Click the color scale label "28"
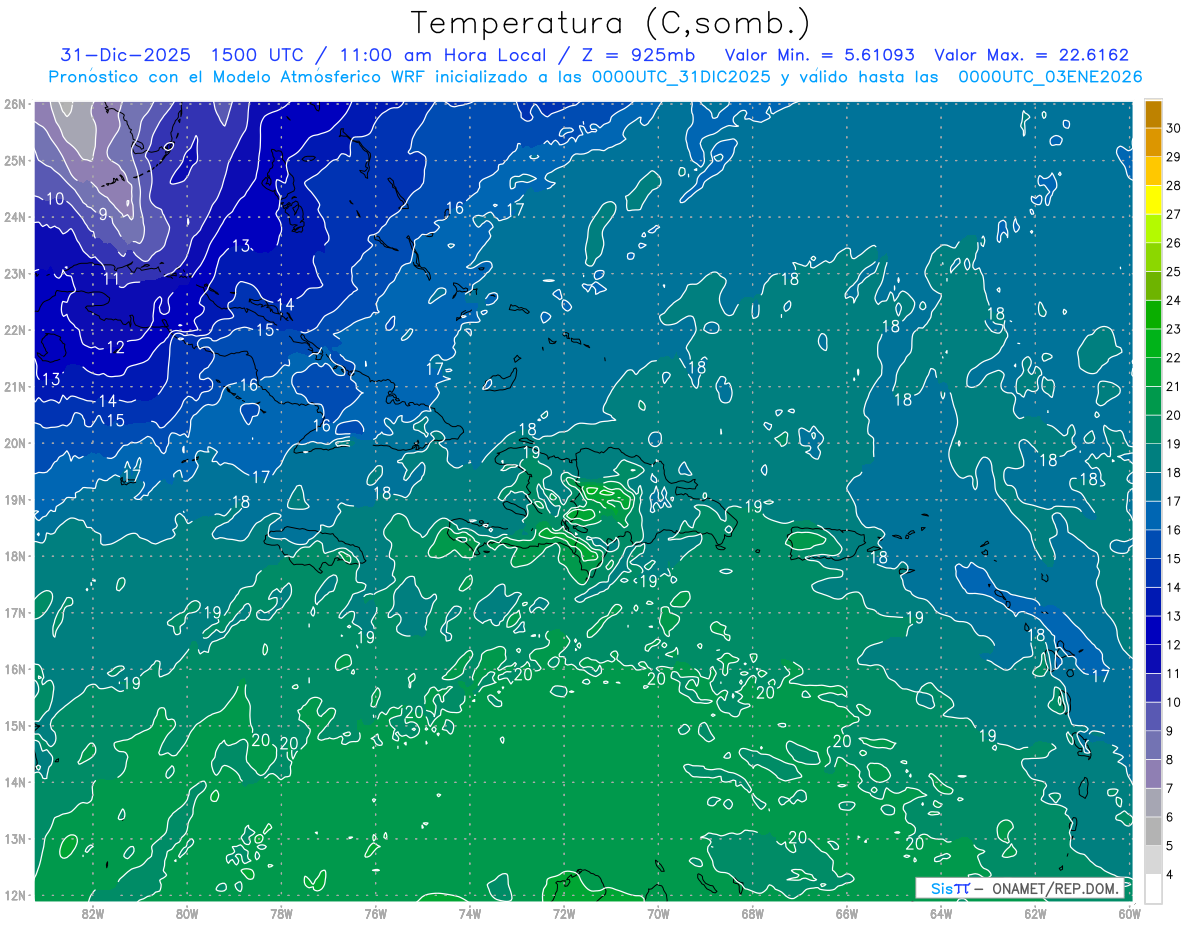Screen dimensions: 1200x927 click(1174, 185)
